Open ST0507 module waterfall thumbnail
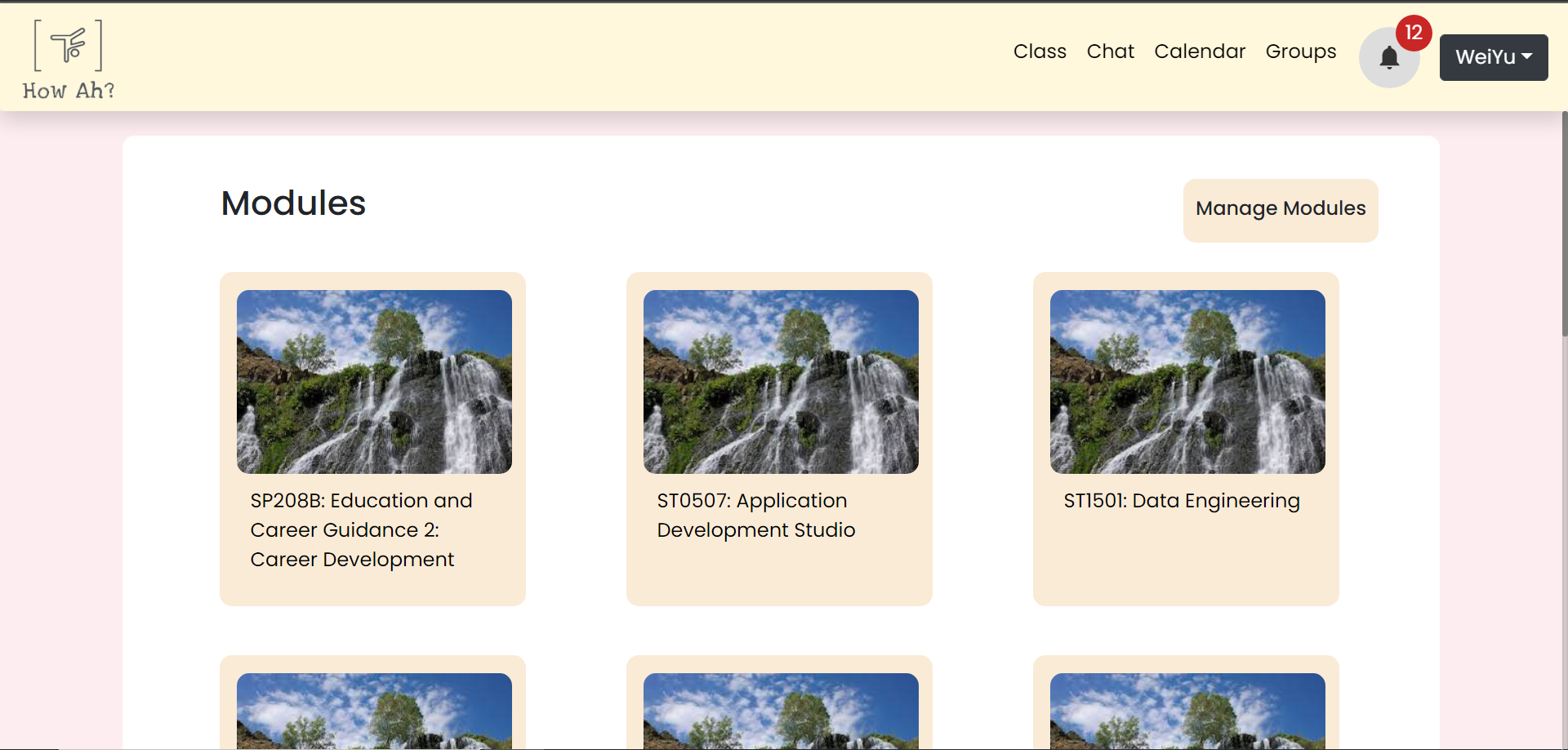The height and width of the screenshot is (750, 1568). 781,382
